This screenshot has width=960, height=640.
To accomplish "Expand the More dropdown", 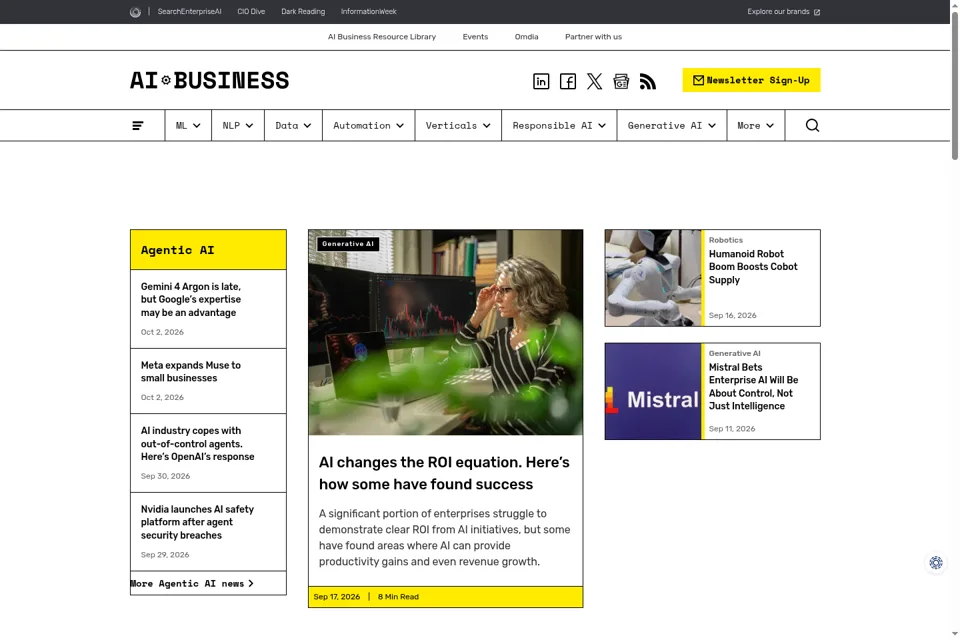I will (x=756, y=126).
